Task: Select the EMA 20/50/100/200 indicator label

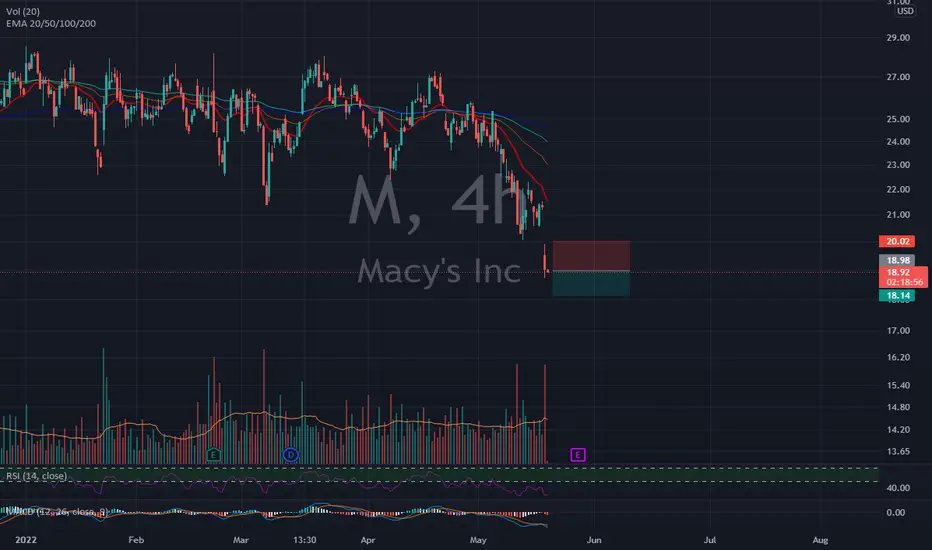Action: tap(51, 24)
